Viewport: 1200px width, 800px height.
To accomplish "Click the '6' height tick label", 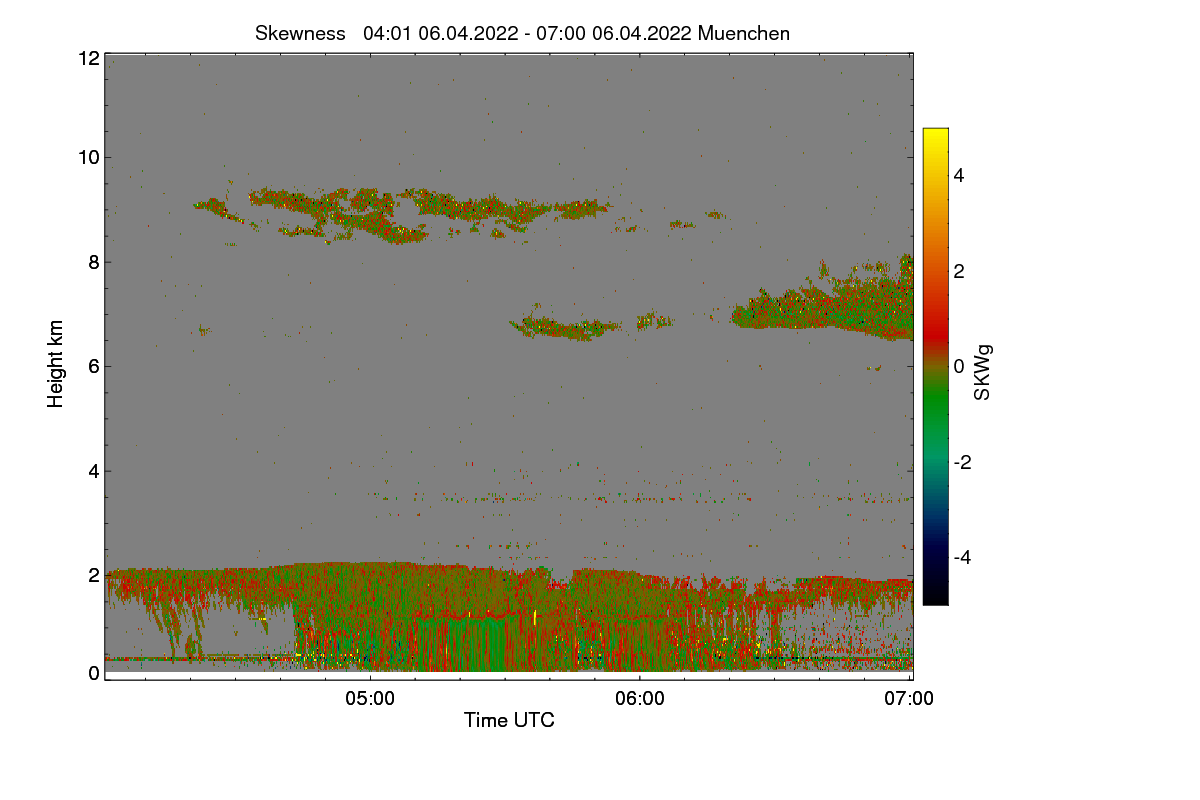I will coord(94,366).
